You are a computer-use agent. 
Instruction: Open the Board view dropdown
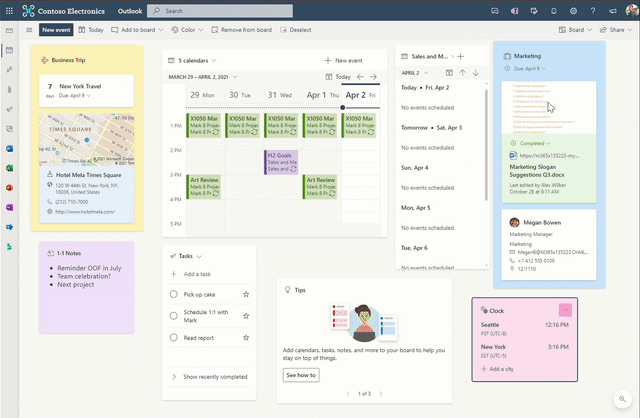point(575,30)
